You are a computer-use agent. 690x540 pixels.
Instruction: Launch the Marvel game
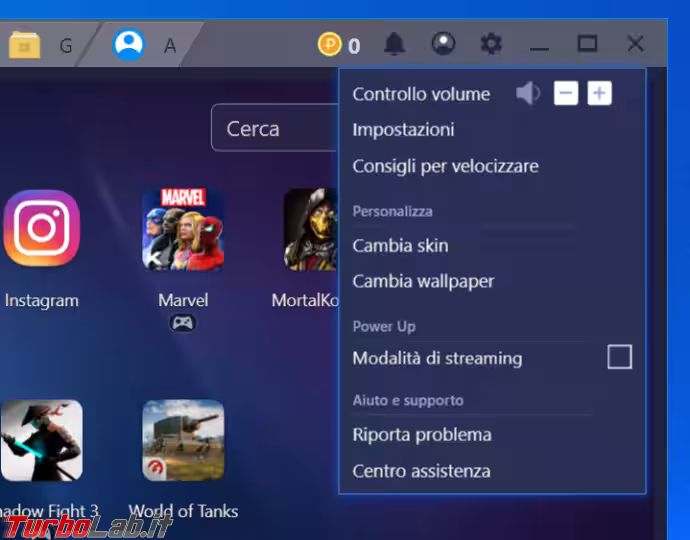(183, 229)
